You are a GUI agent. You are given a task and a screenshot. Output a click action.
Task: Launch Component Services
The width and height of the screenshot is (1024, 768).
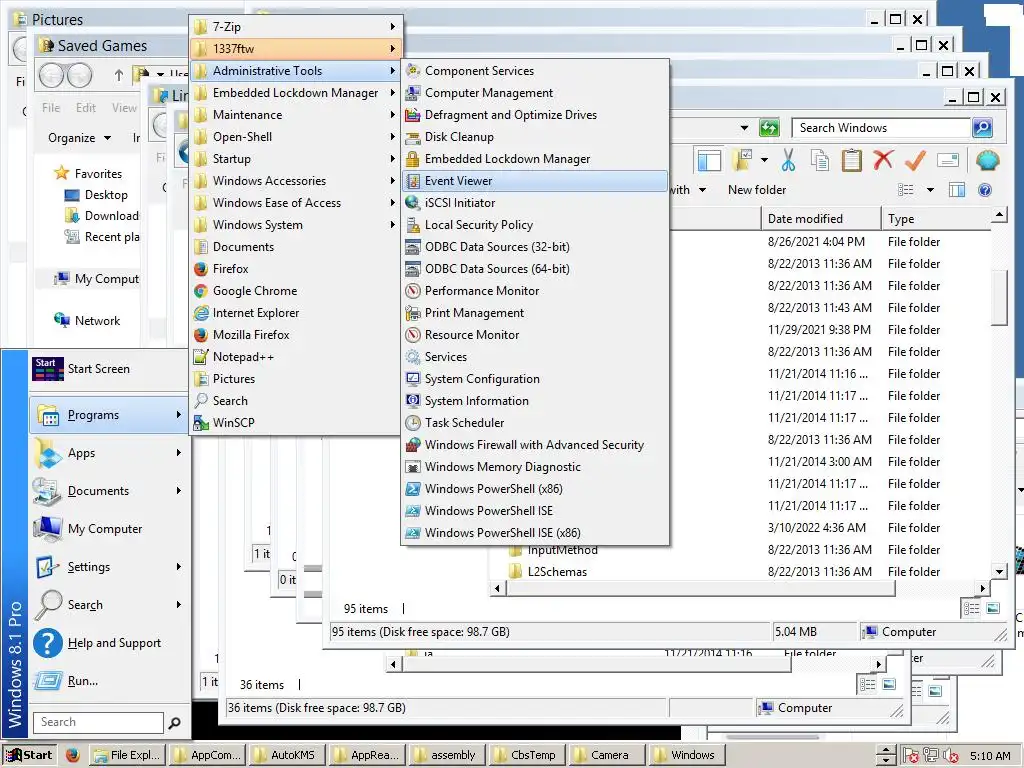pos(535,71)
